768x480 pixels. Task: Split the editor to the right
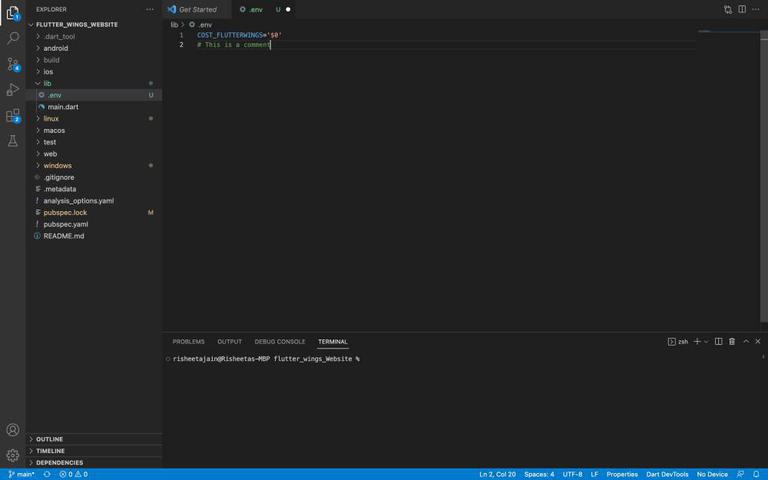(742, 9)
